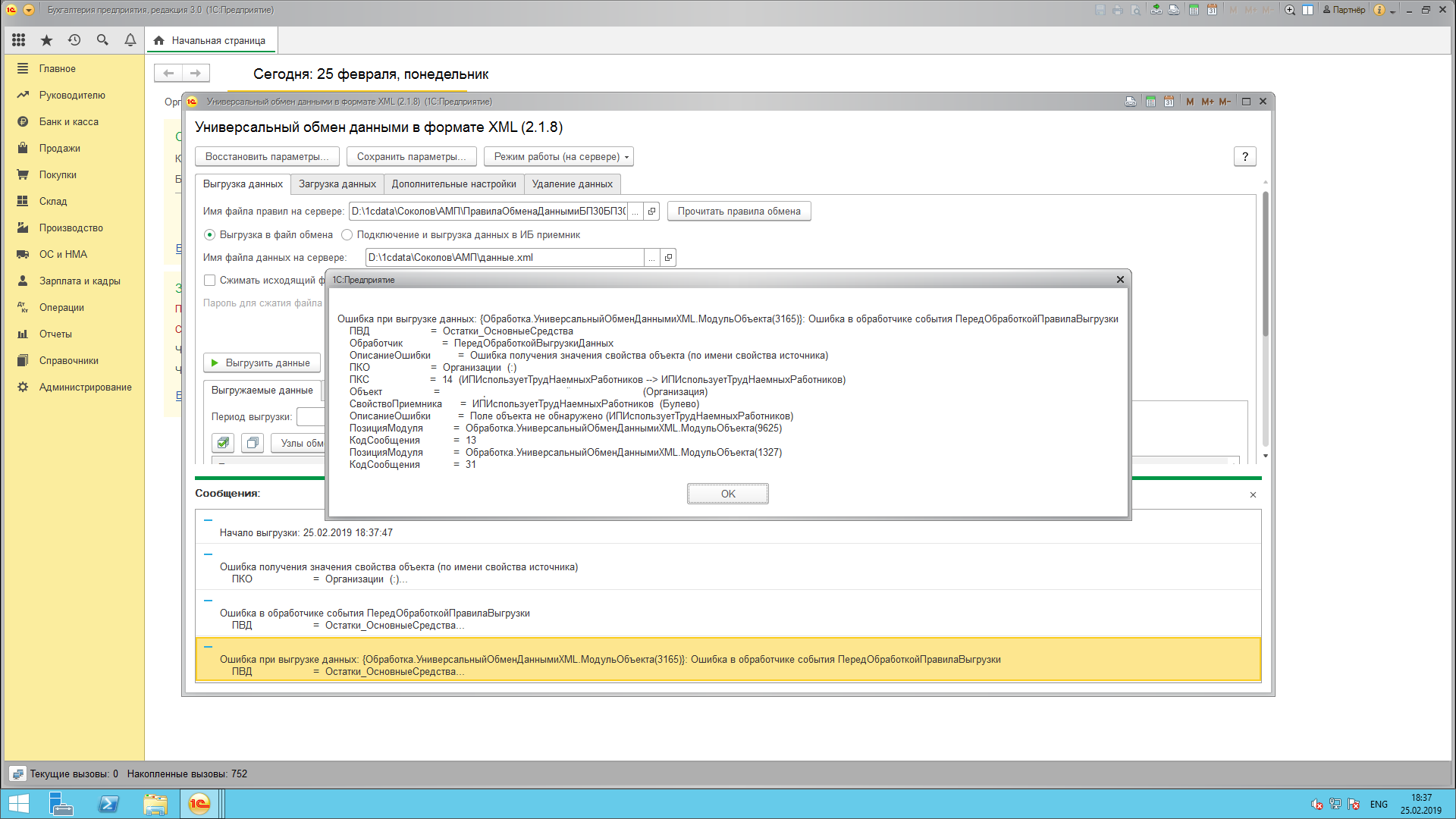Switch to 'Удаление данных' tab
This screenshot has width=1456, height=819.
click(572, 184)
